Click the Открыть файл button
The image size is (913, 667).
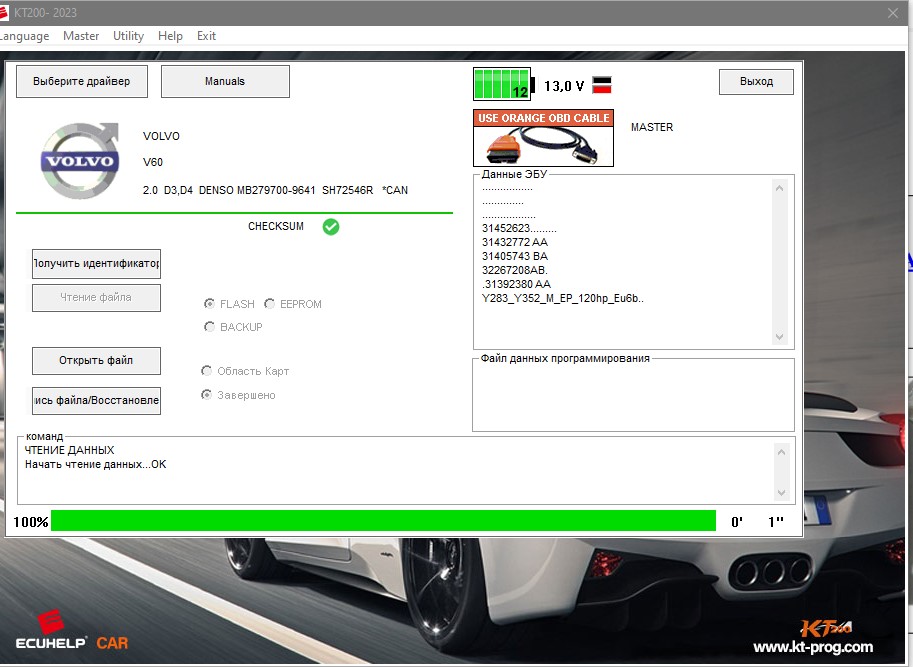(96, 360)
